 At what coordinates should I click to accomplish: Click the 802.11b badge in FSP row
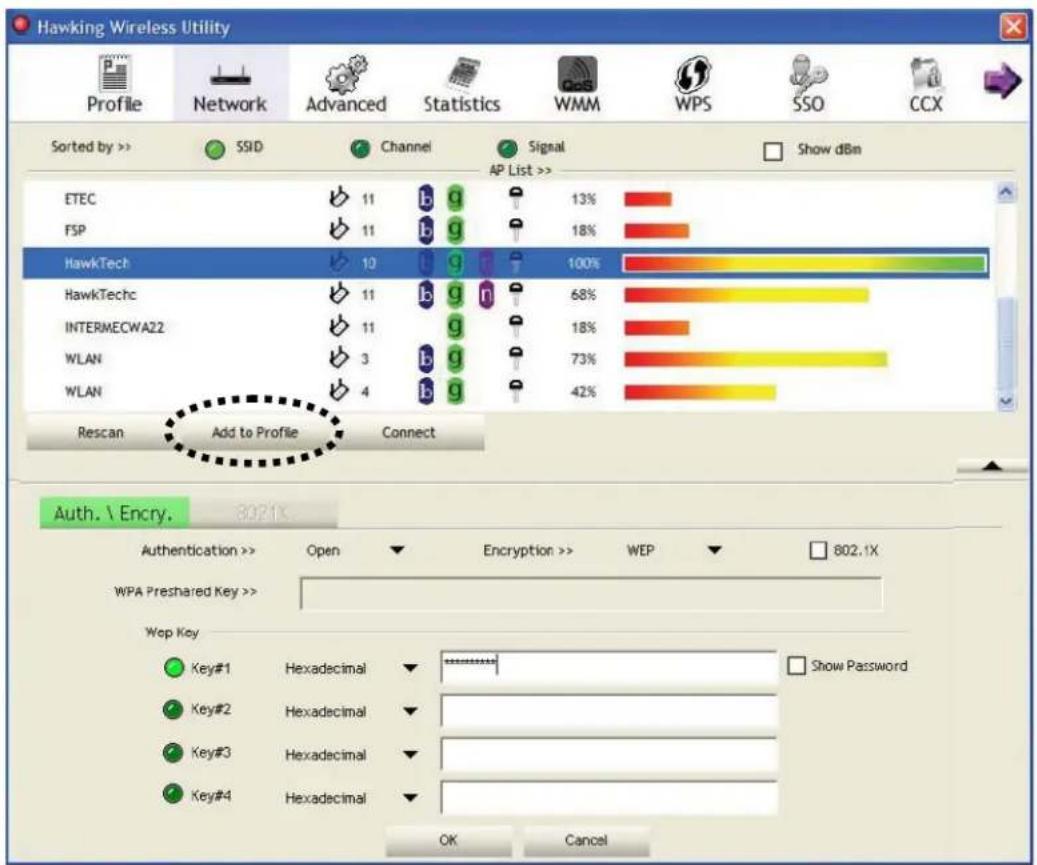[426, 230]
